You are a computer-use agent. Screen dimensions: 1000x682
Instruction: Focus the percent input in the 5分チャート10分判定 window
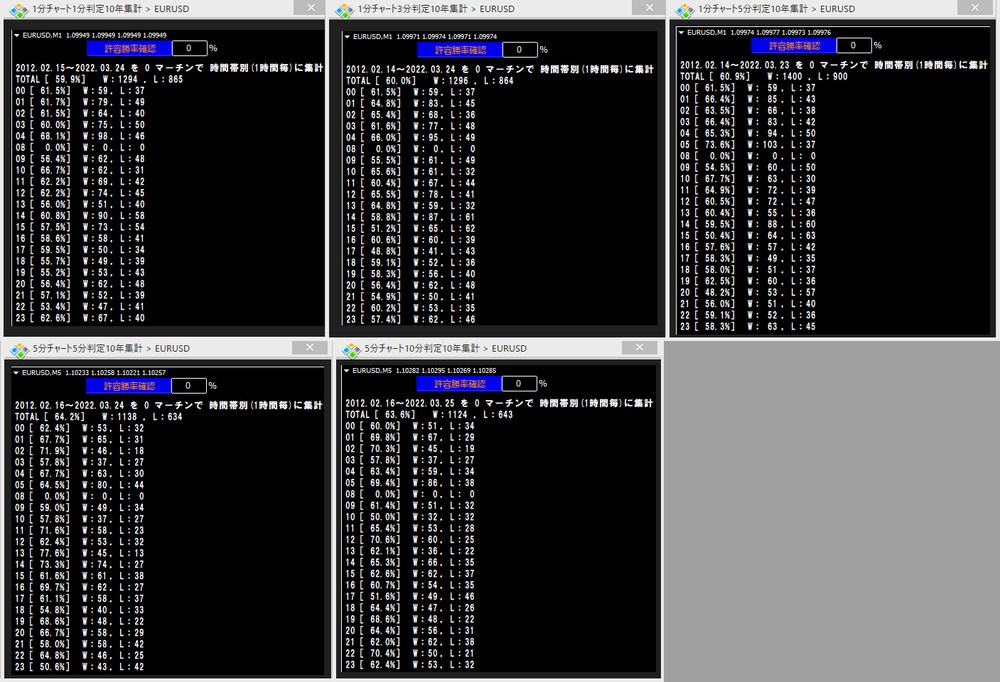click(519, 384)
